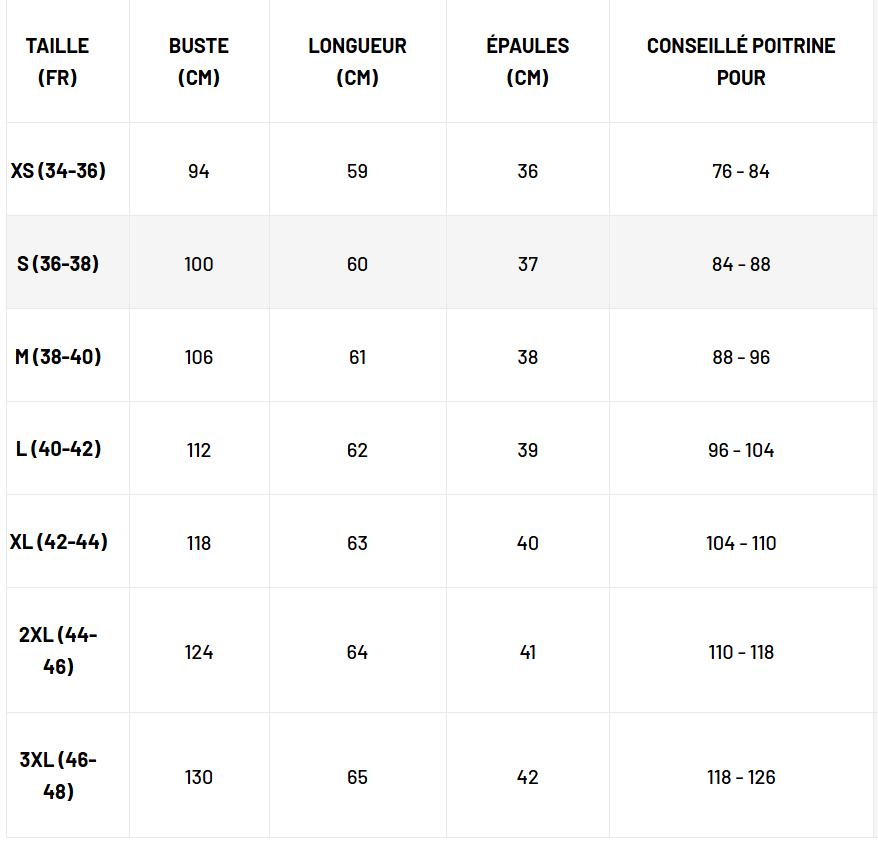The image size is (878, 852).
Task: Select the XS (34-36) size row label
Action: [58, 171]
